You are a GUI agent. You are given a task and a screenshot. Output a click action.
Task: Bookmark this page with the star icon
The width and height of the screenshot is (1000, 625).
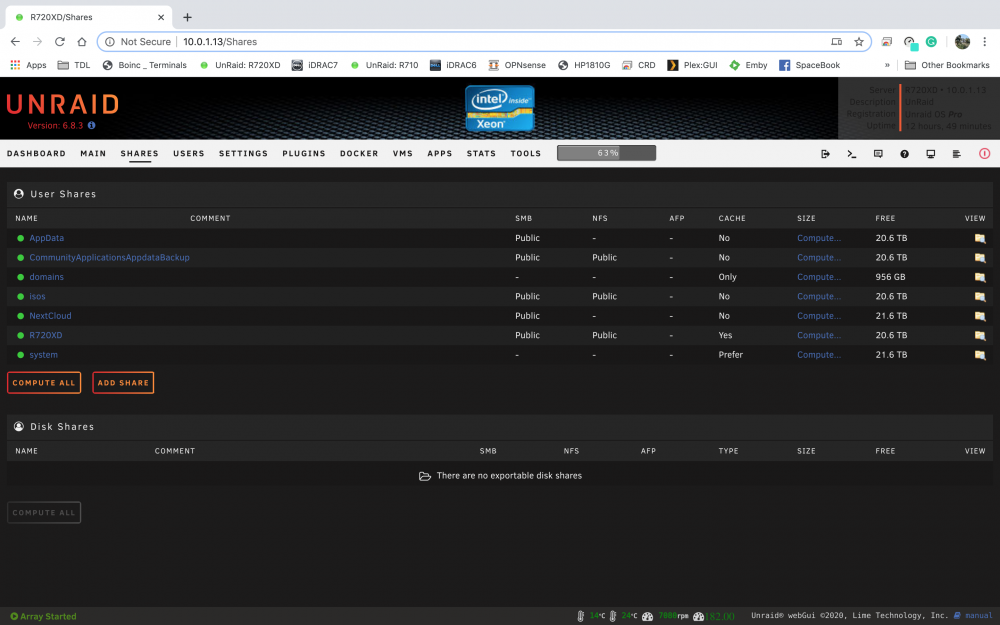pos(859,41)
